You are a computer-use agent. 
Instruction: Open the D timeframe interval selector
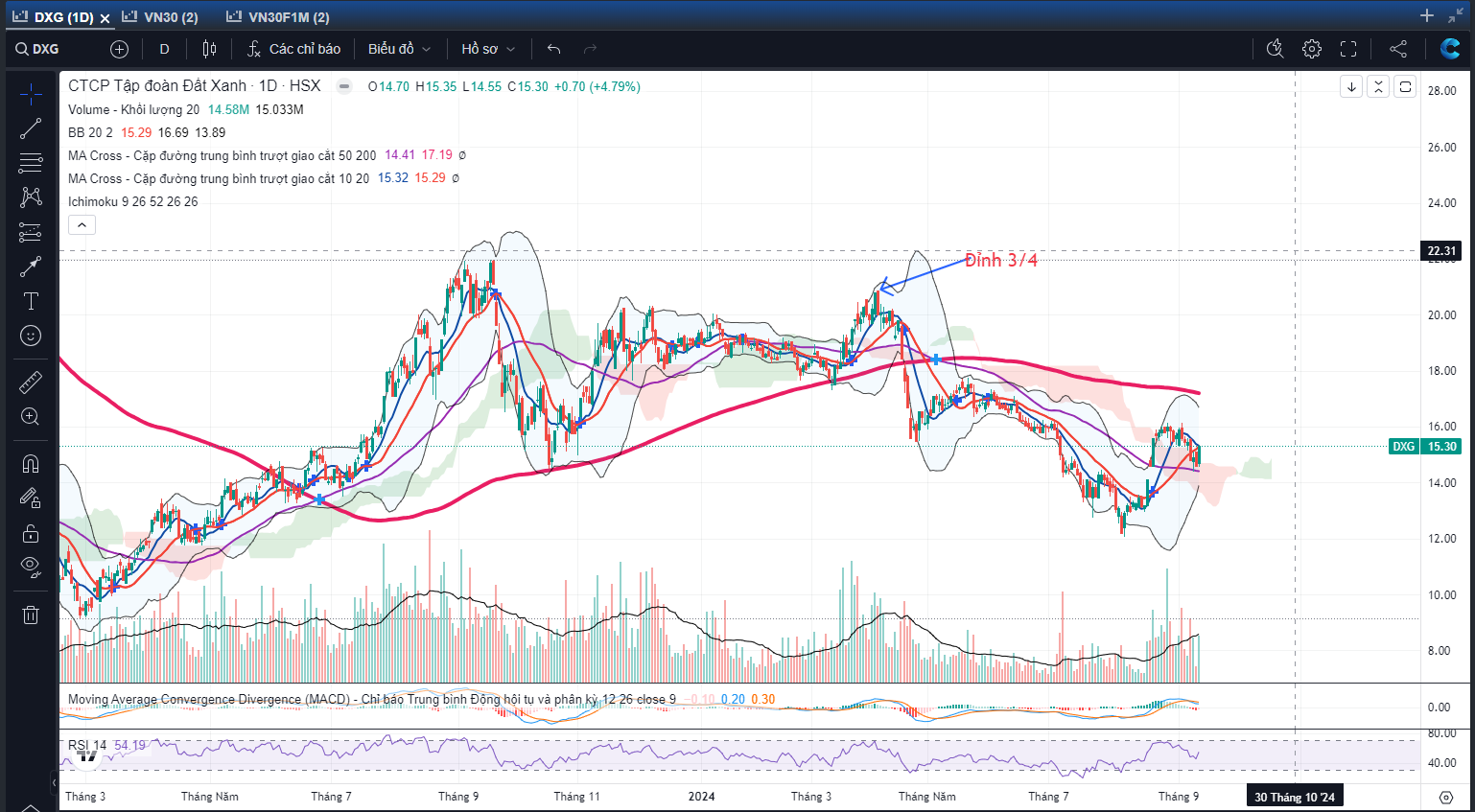(164, 49)
